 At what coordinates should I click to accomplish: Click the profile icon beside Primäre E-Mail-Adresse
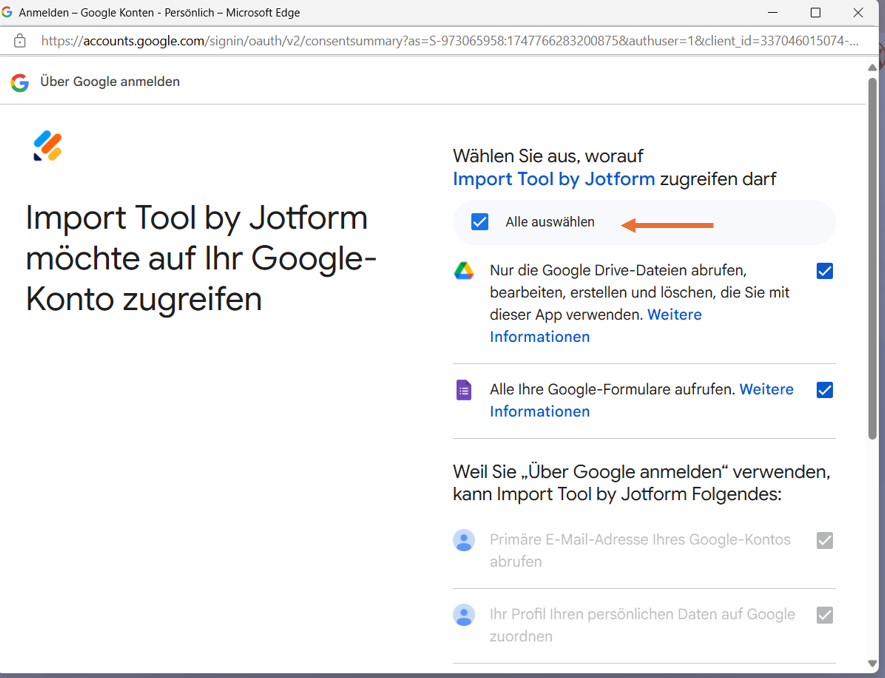[464, 540]
